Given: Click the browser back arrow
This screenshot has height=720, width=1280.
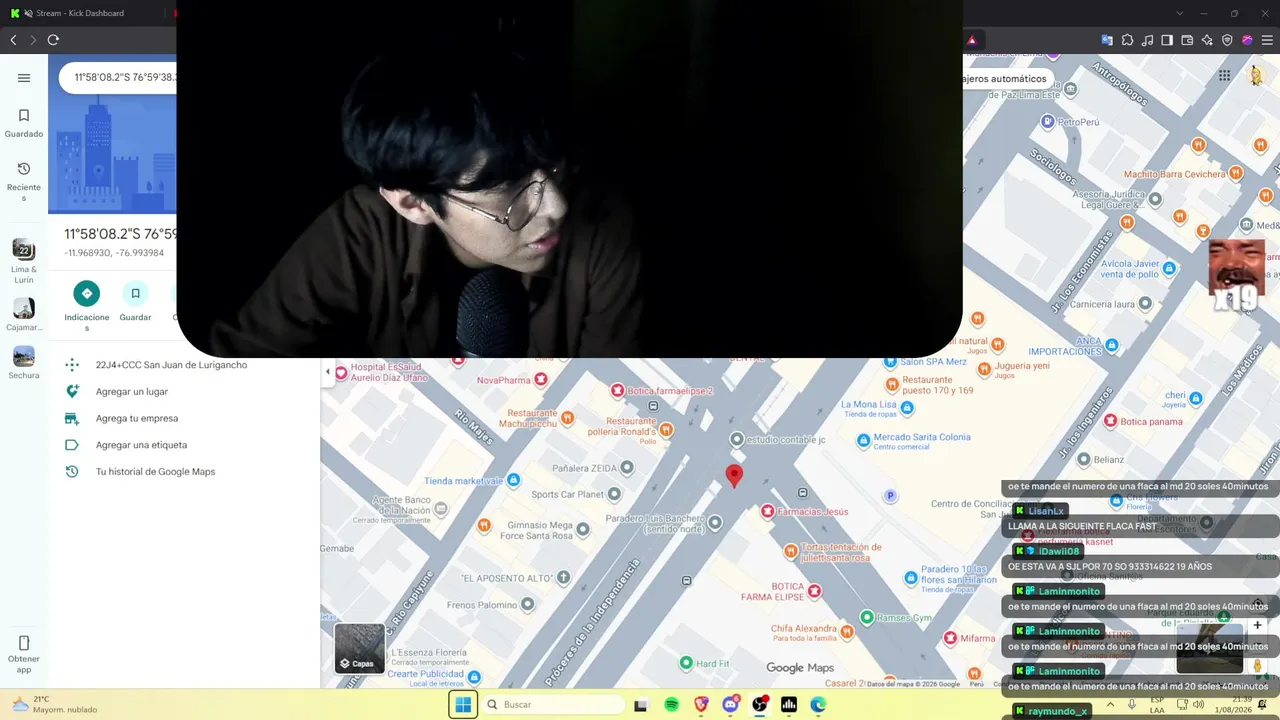Looking at the screenshot, I should click(13, 40).
